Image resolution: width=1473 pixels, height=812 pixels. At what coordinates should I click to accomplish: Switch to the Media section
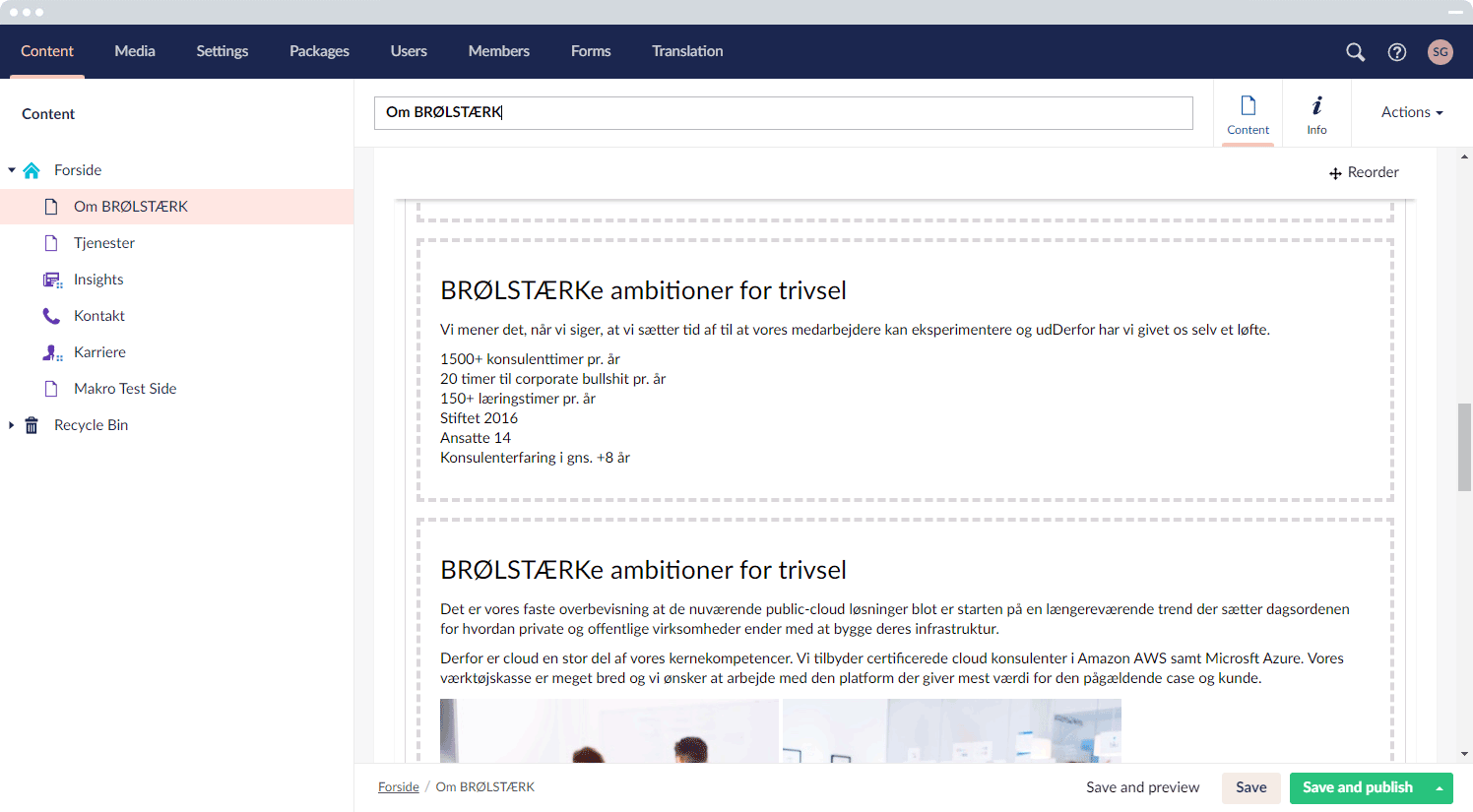point(135,51)
